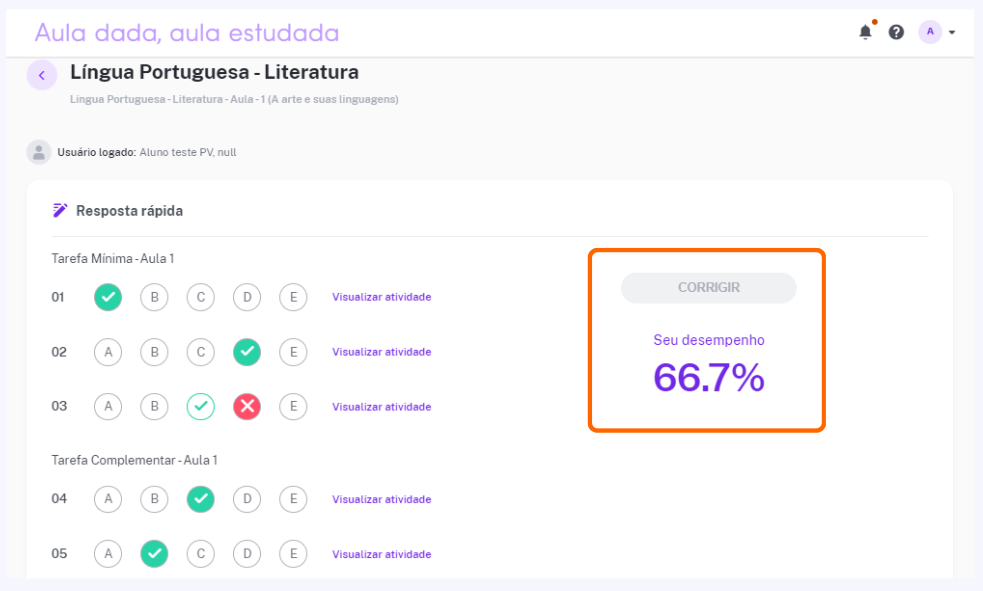Click the user avatar A icon
This screenshot has width=983, height=591.
(930, 32)
